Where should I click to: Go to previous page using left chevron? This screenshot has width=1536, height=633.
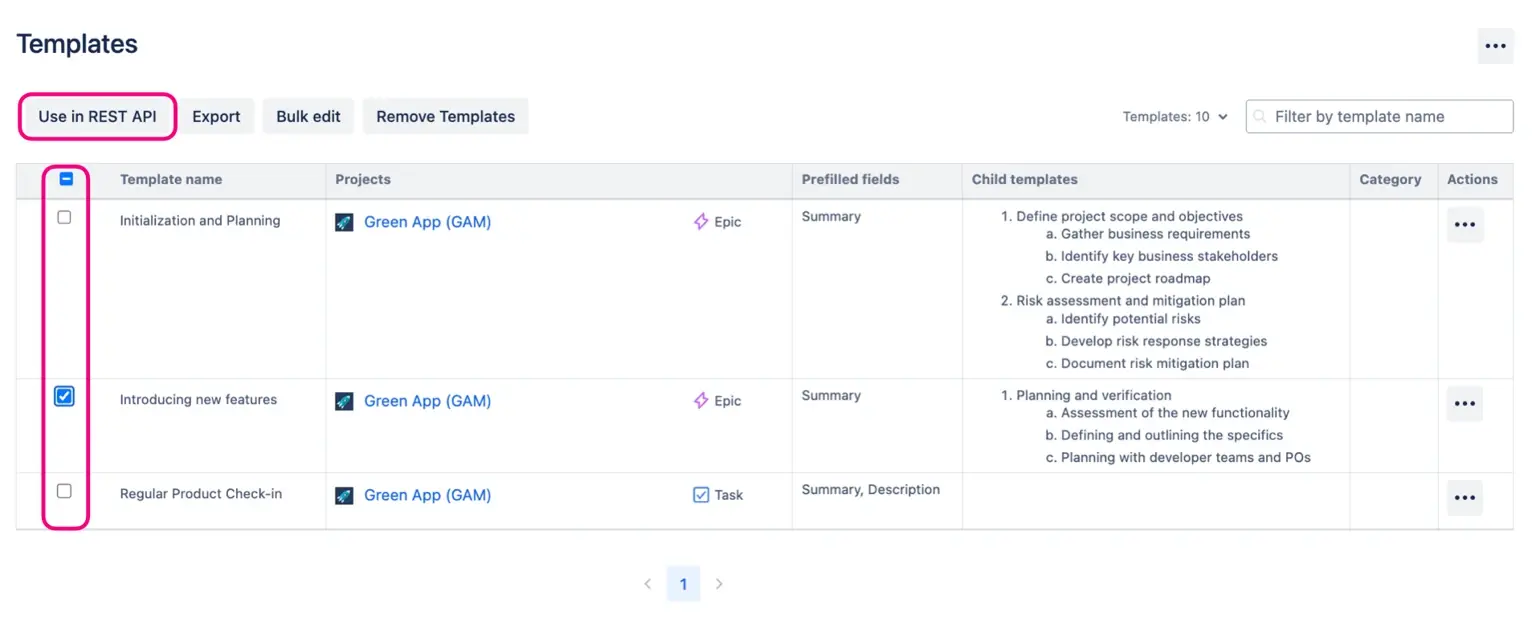click(x=647, y=584)
